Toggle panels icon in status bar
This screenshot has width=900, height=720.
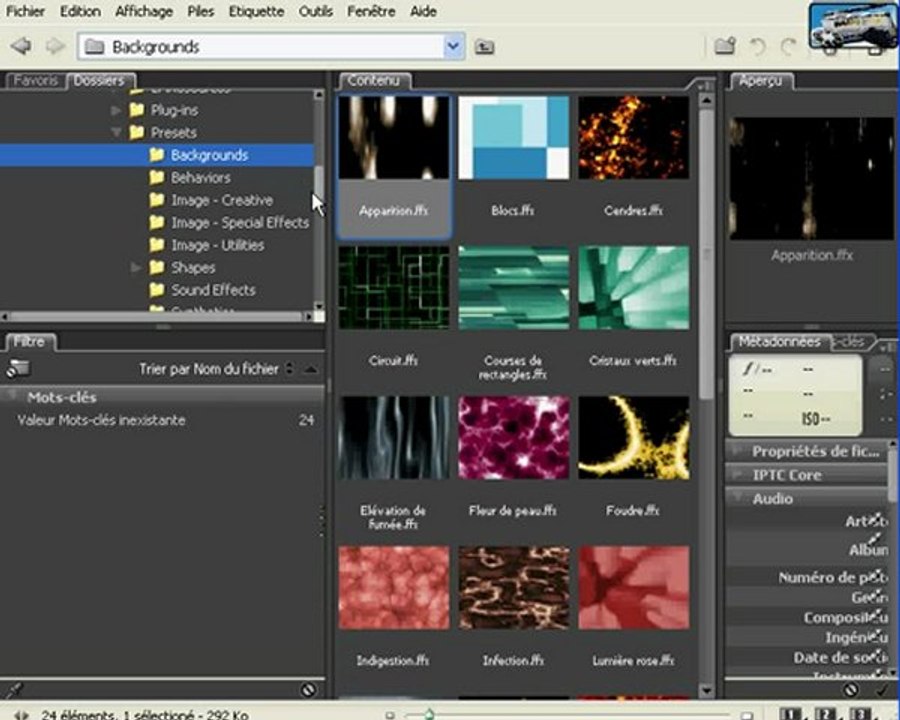[x=21, y=715]
